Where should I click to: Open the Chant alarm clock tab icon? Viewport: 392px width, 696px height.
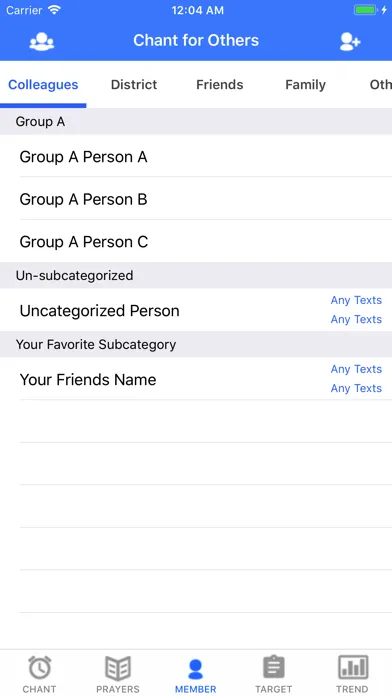click(40, 668)
